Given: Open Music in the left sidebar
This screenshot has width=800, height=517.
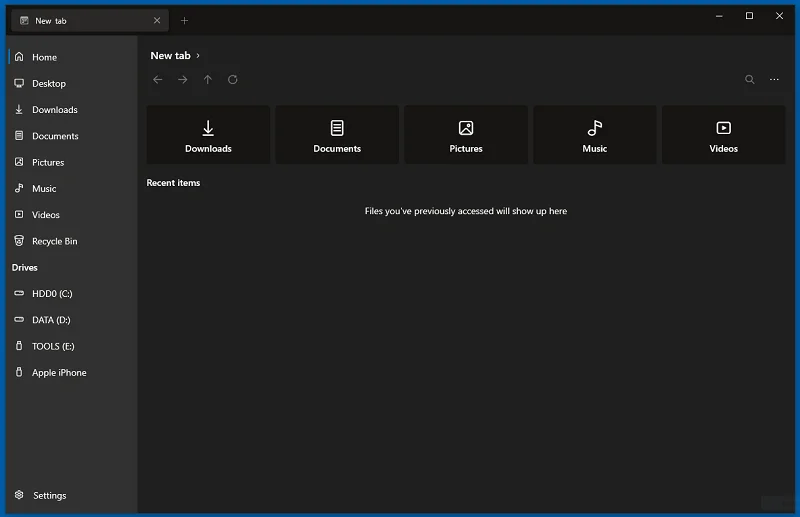Looking at the screenshot, I should pos(71,188).
